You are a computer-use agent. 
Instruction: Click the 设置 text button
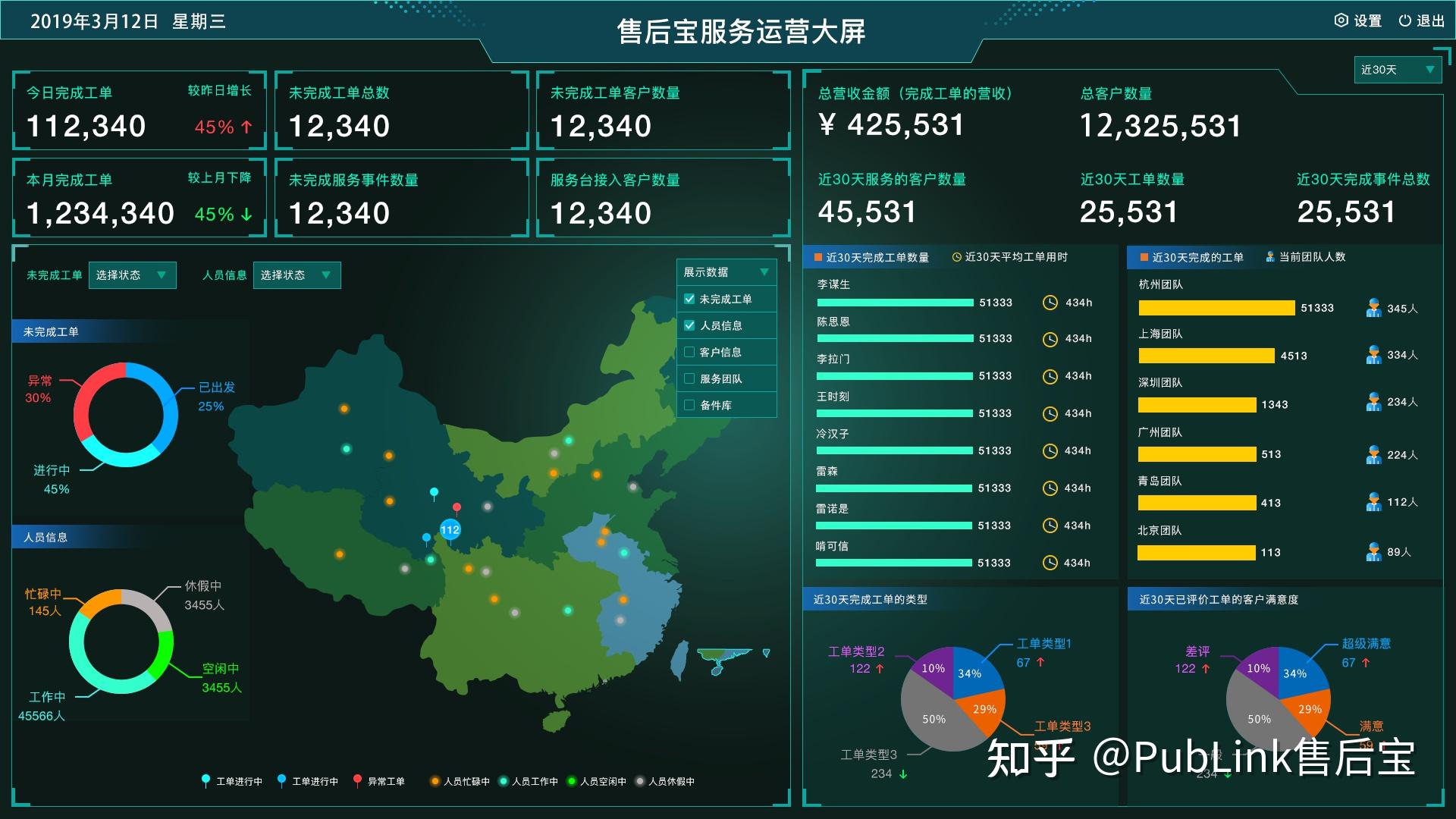(1368, 21)
